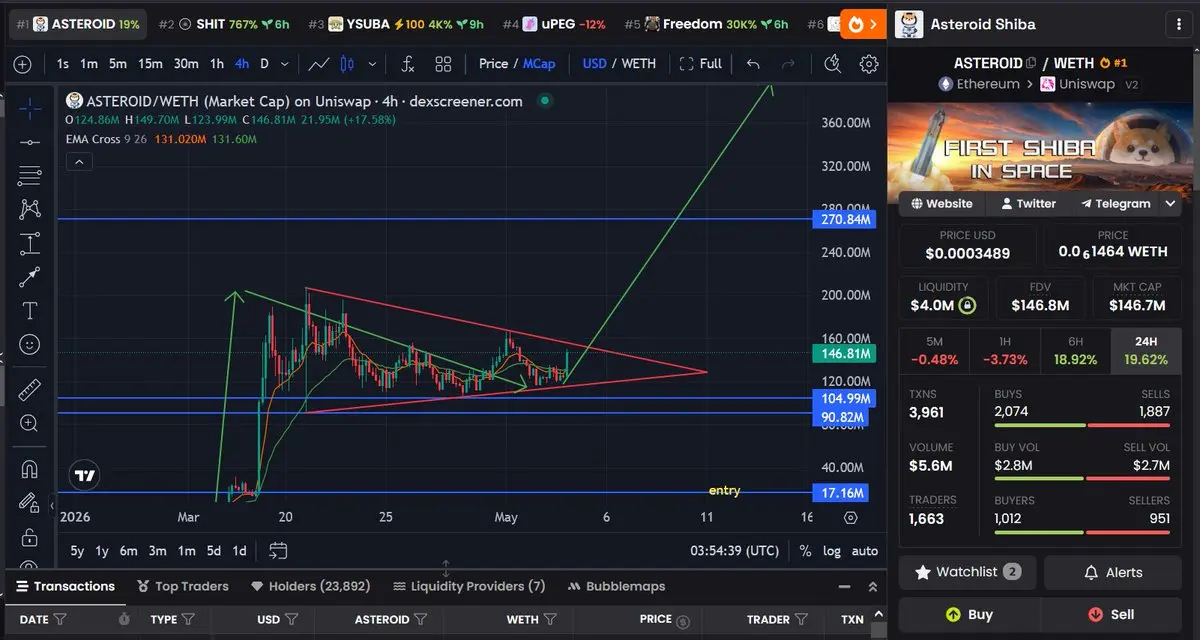Open chart style dropdown arrow
This screenshot has height=640, width=1200.
tap(373, 64)
